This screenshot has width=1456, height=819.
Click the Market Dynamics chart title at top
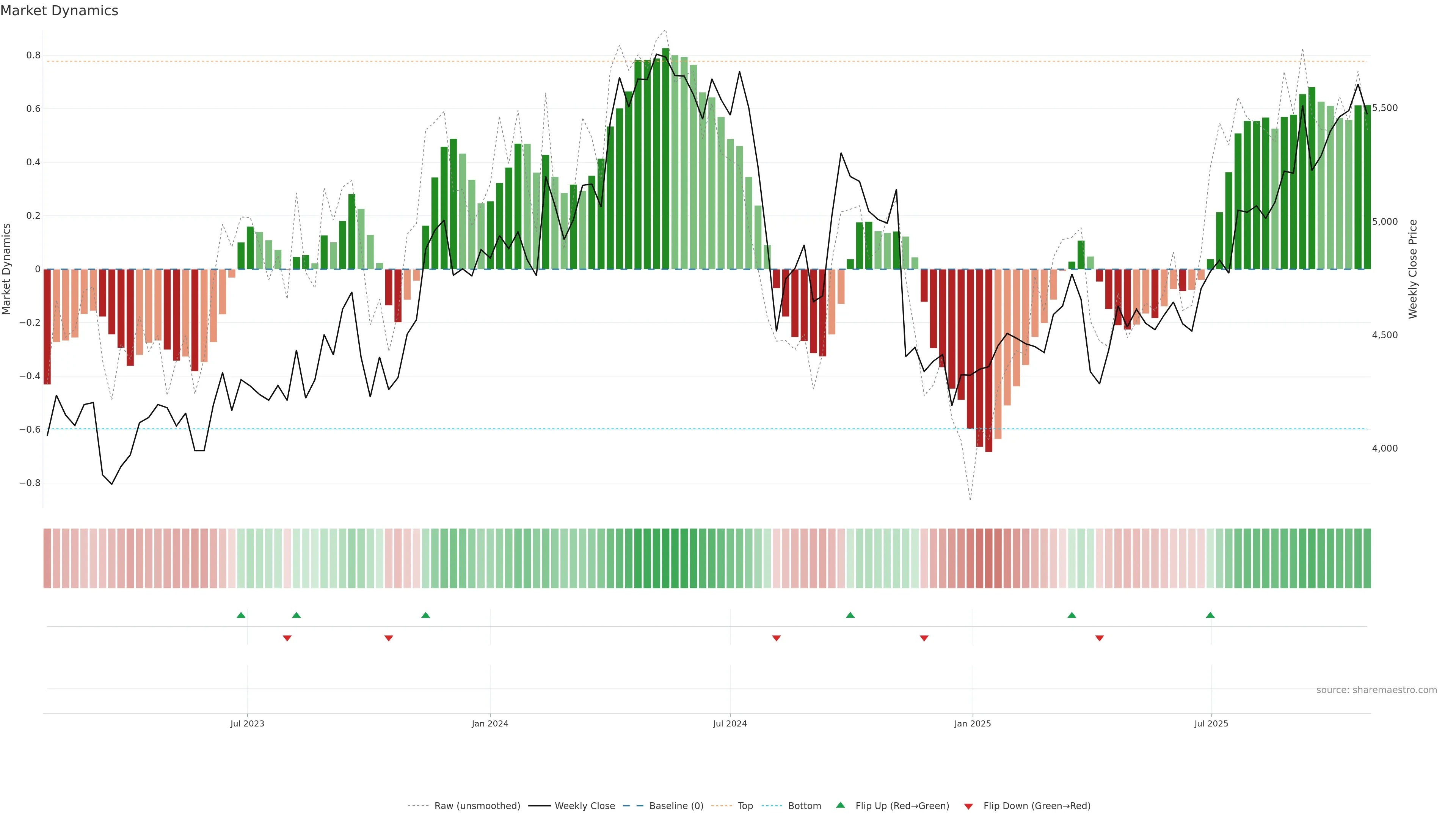click(x=60, y=11)
